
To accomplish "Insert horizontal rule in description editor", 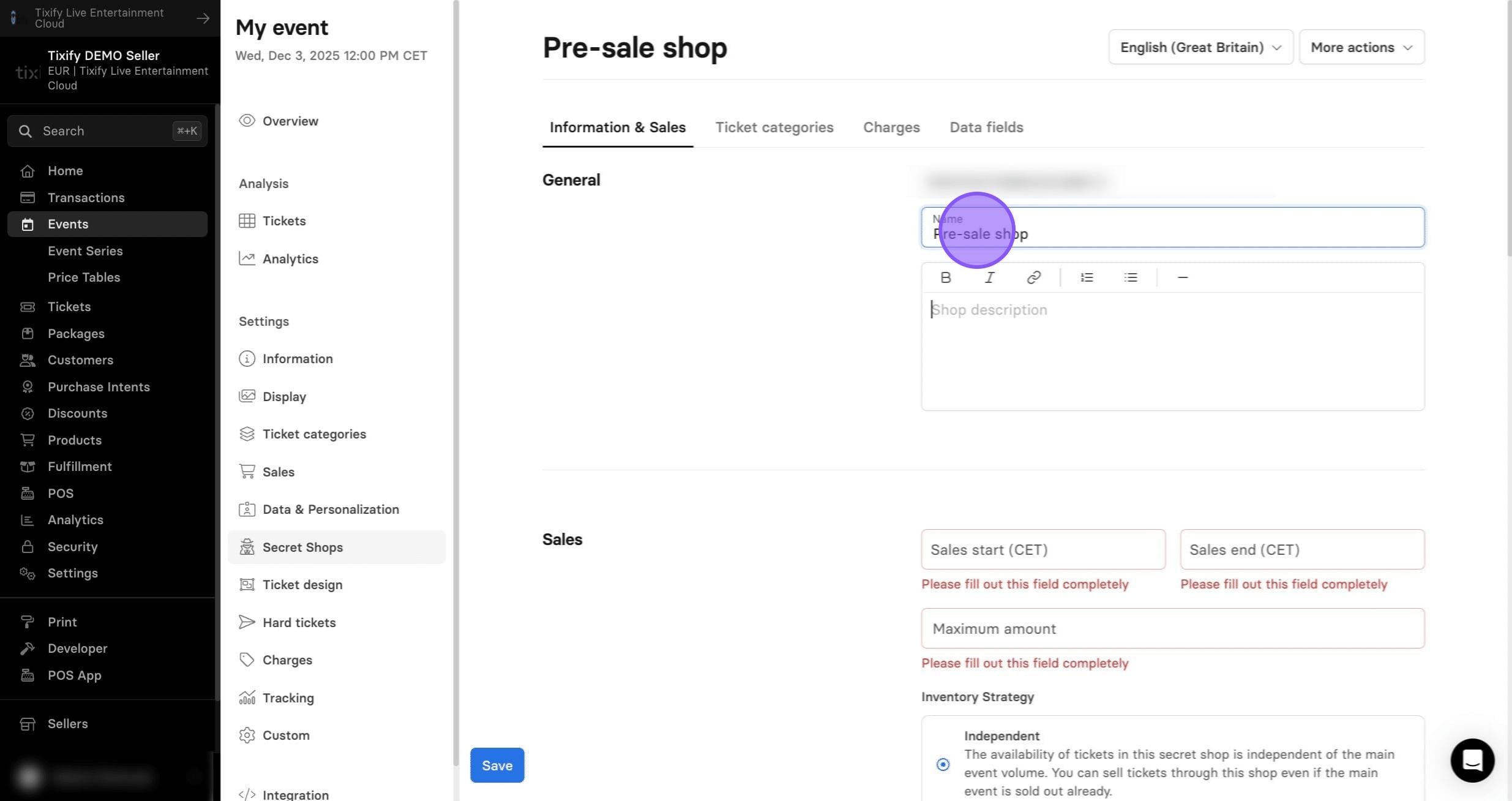I will 1183,277.
